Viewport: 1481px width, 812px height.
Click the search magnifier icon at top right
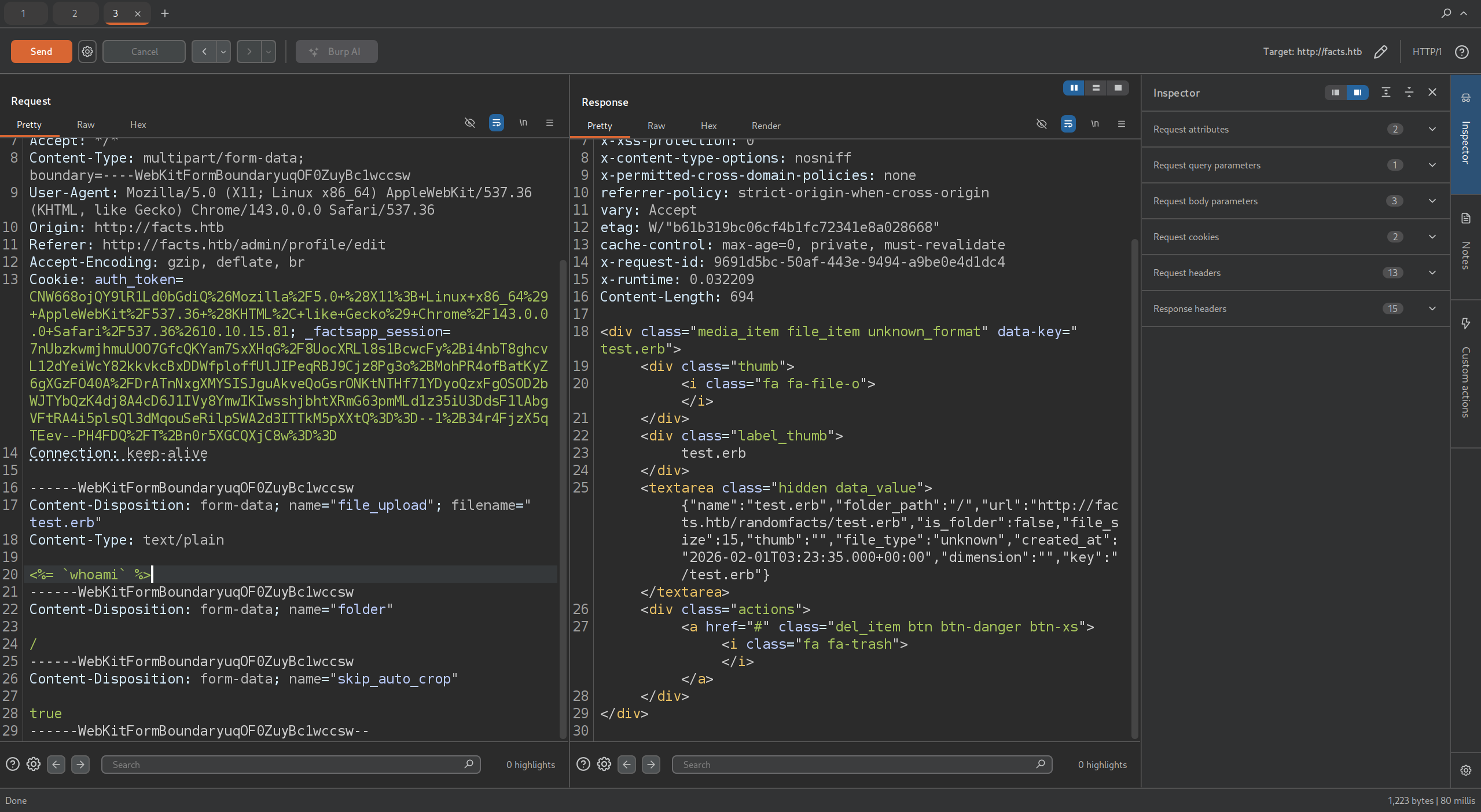(x=1446, y=13)
